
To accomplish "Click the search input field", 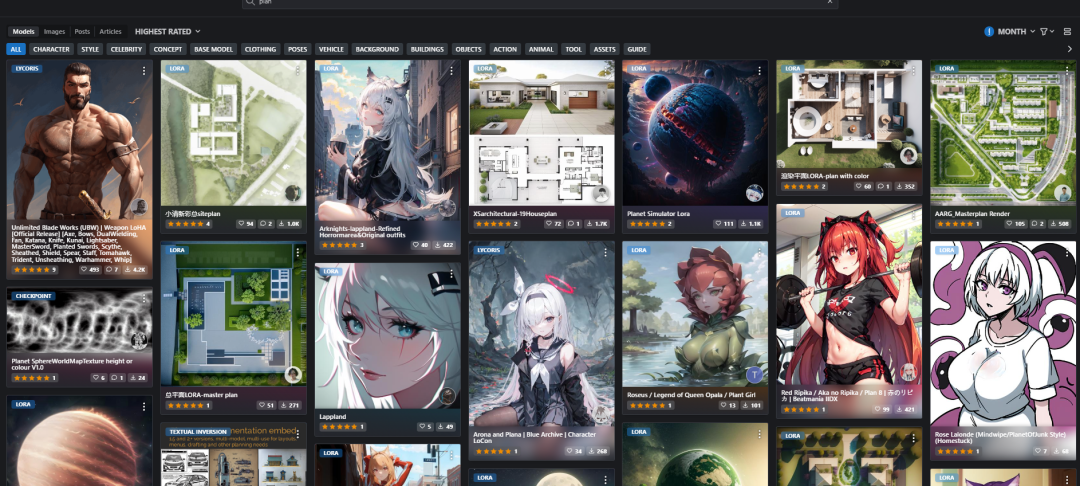I will [540, 3].
